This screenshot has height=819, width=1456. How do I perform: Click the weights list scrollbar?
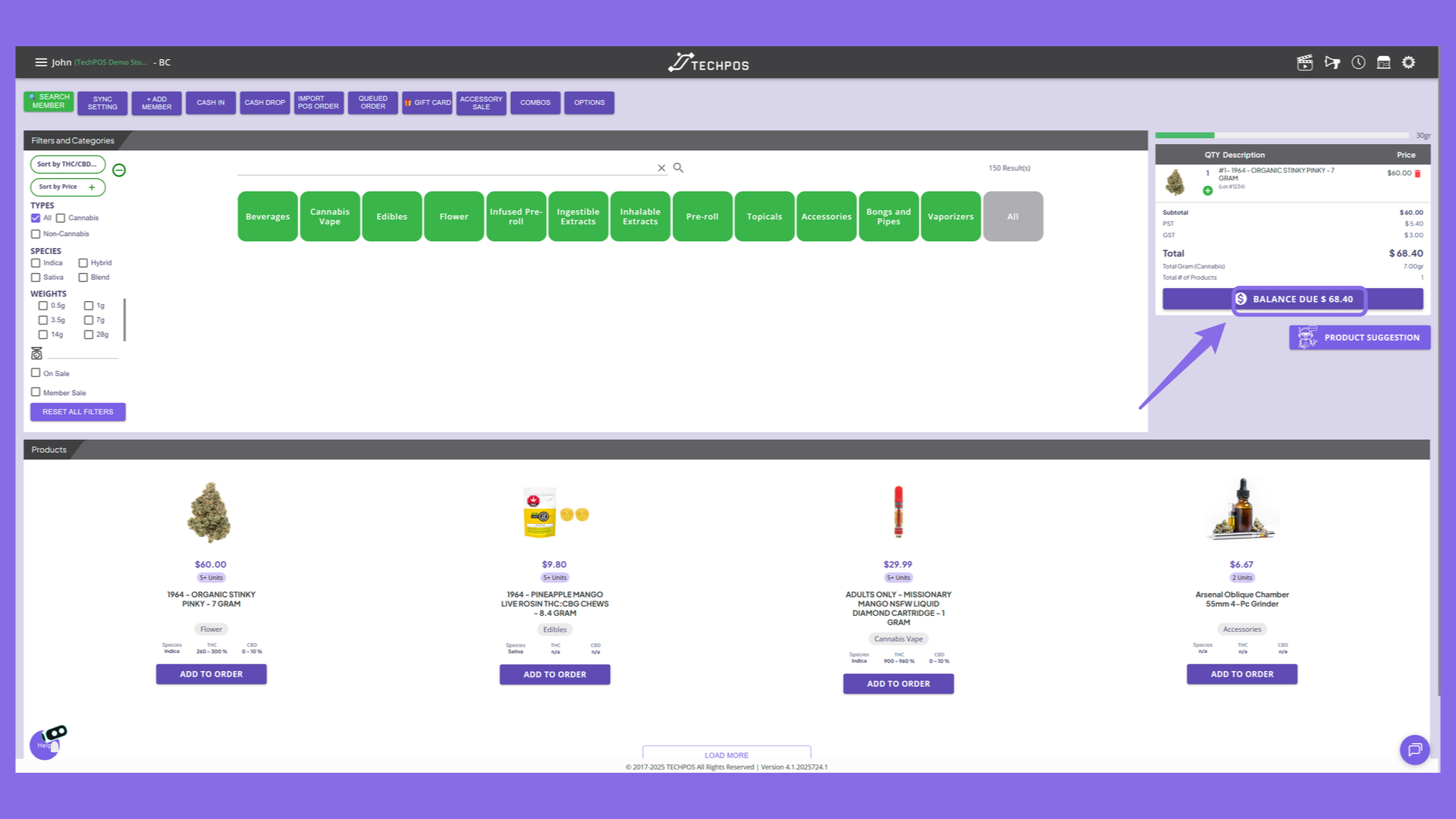click(124, 320)
